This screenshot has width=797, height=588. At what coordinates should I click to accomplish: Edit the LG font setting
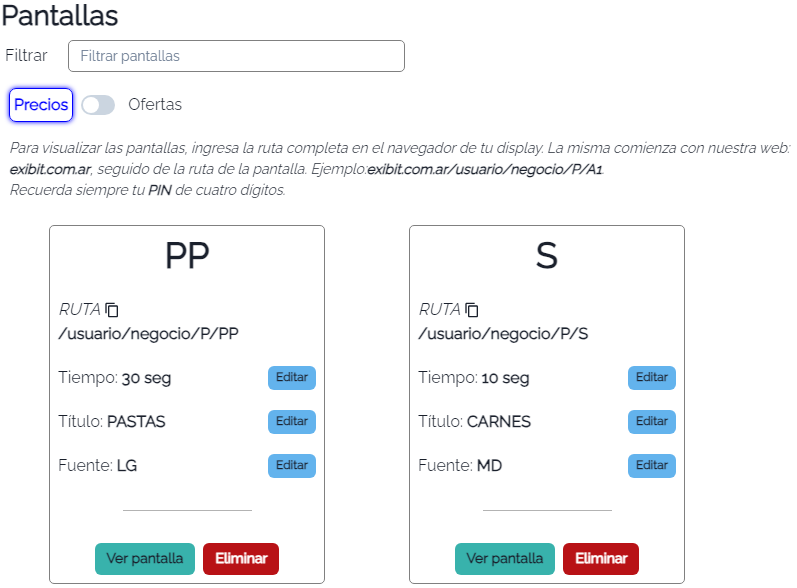tap(292, 466)
